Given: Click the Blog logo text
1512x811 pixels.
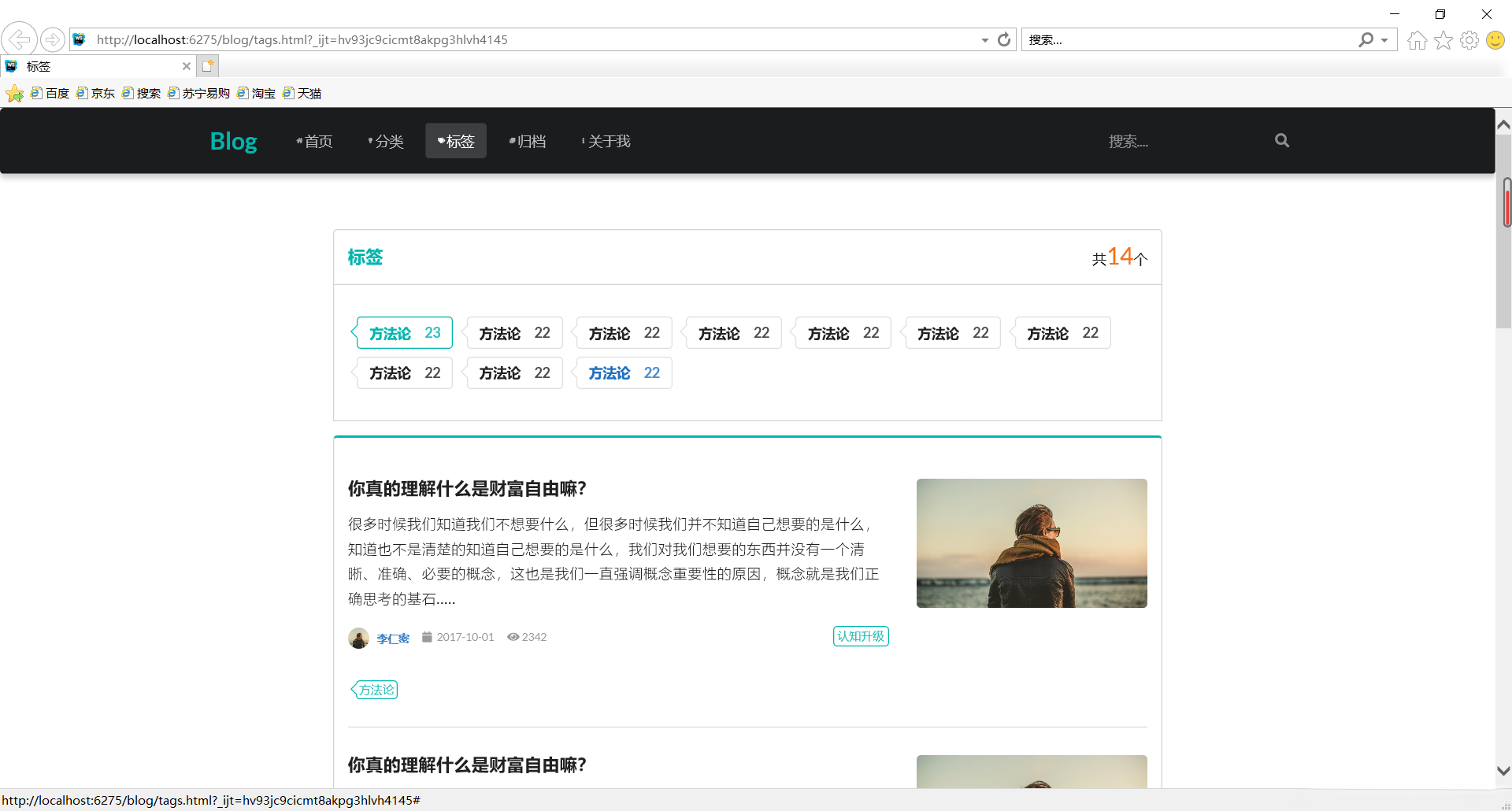Looking at the screenshot, I should pos(233,141).
